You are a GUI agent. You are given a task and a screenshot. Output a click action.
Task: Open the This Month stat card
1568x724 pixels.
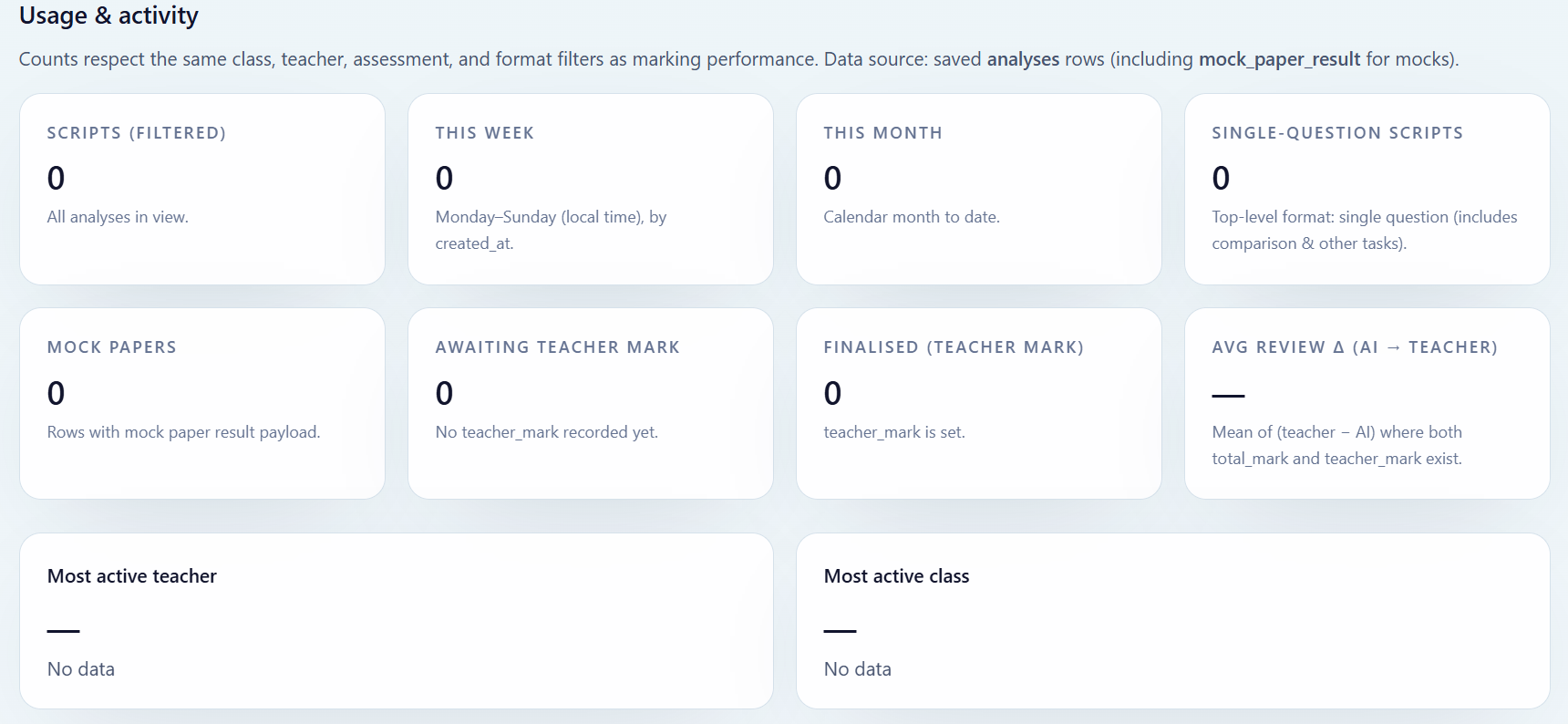coord(978,189)
